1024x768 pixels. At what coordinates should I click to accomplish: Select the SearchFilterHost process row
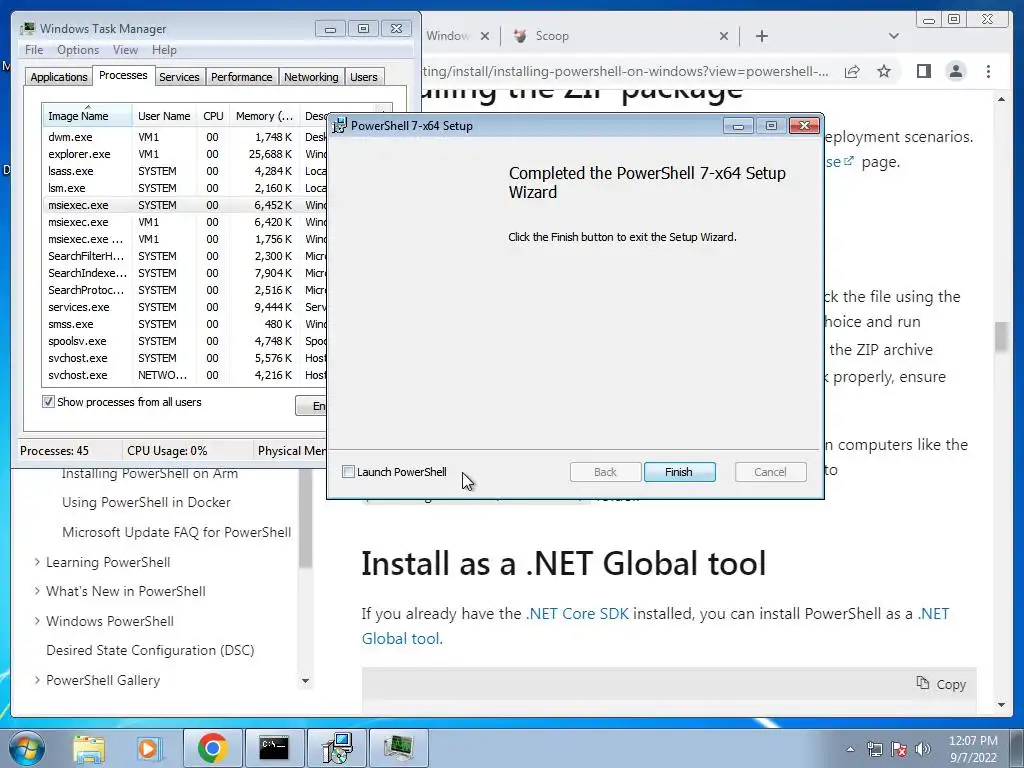[184, 256]
